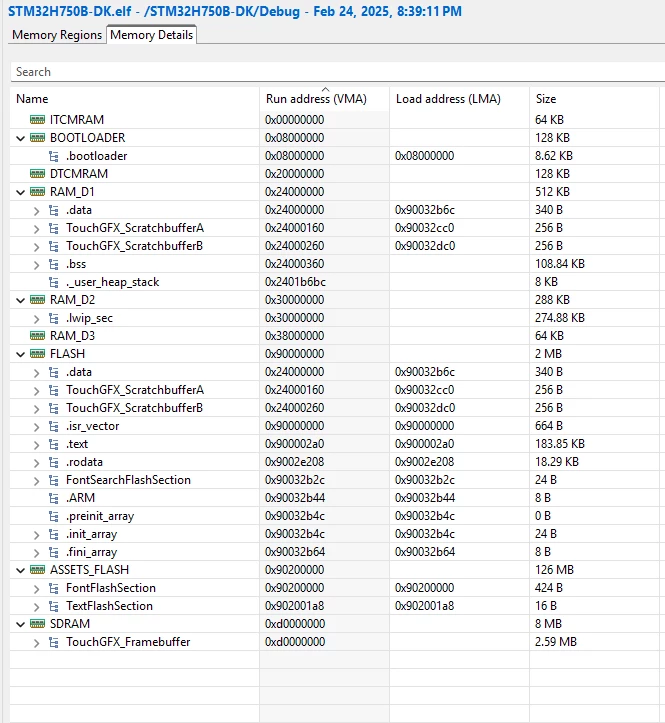The width and height of the screenshot is (665, 723).
Task: Click the RAM_D3 memory chip icon
Action: point(37,336)
